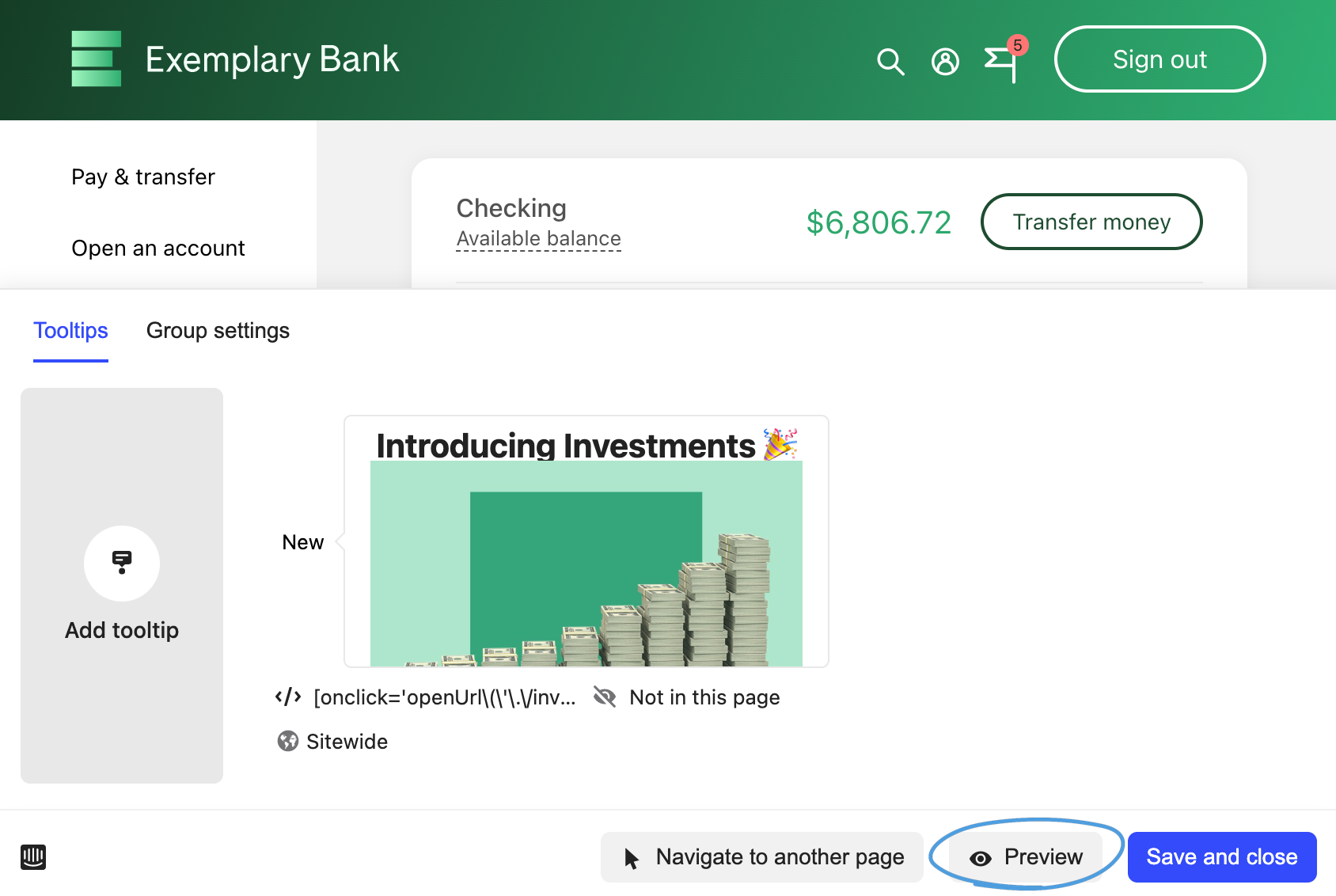Open notifications flag icon with badge
The image size is (1336, 896).
point(1002,62)
